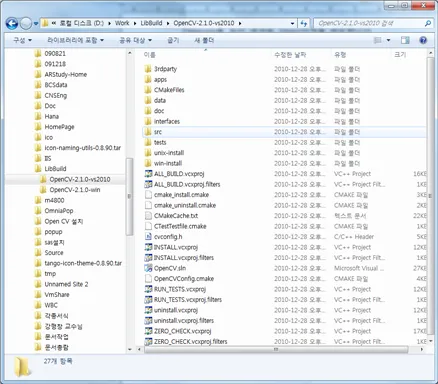Click the file list horizontal scrollbar thumb
Viewport: 438px width, 384px height.
pos(276,349)
